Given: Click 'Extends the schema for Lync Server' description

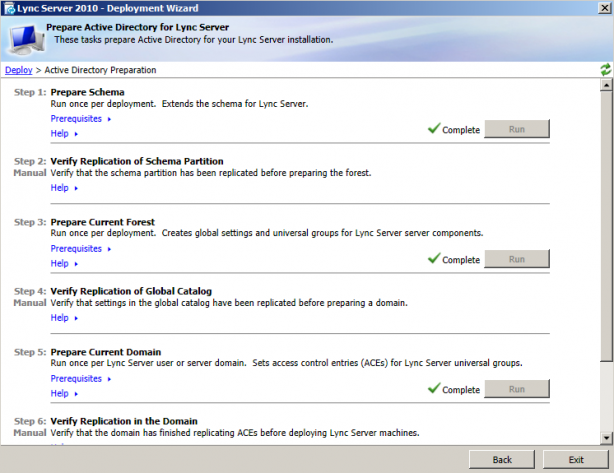Looking at the screenshot, I should click(235, 104).
